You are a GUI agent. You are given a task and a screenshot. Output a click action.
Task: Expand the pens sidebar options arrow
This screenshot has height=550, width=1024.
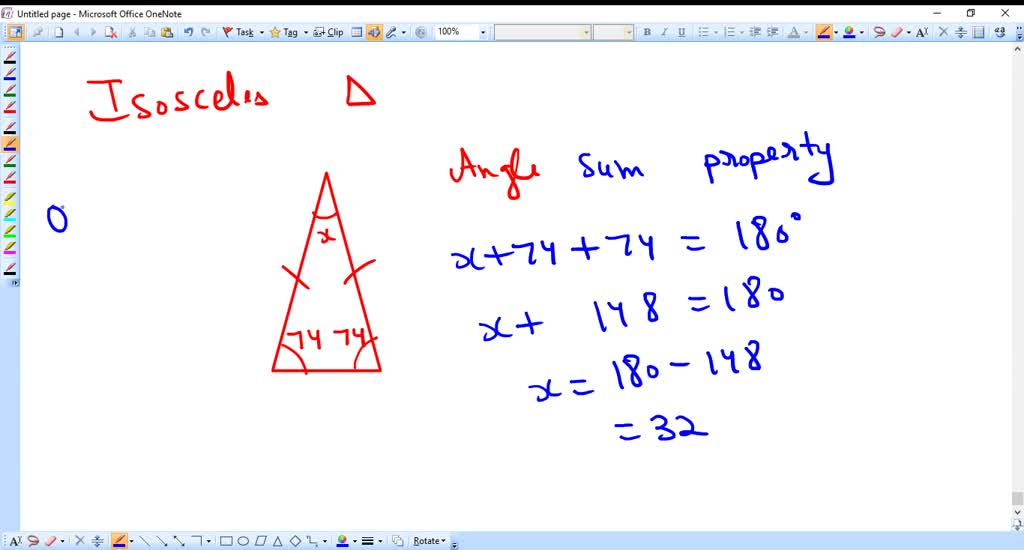pos(14,282)
